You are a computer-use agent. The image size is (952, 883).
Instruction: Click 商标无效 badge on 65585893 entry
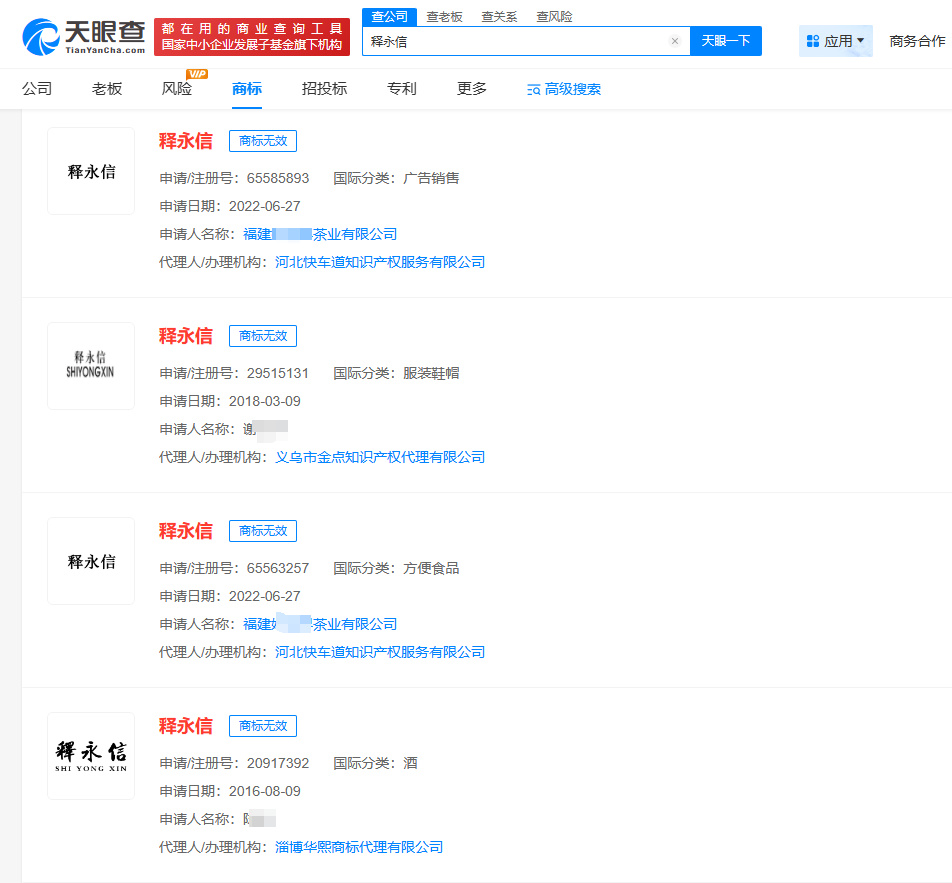(263, 141)
